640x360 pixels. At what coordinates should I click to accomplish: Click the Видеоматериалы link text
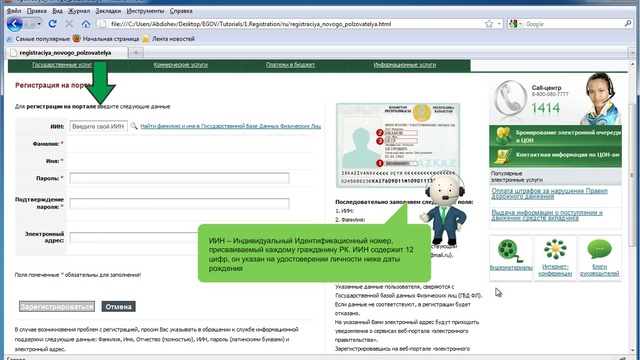[x=511, y=268]
